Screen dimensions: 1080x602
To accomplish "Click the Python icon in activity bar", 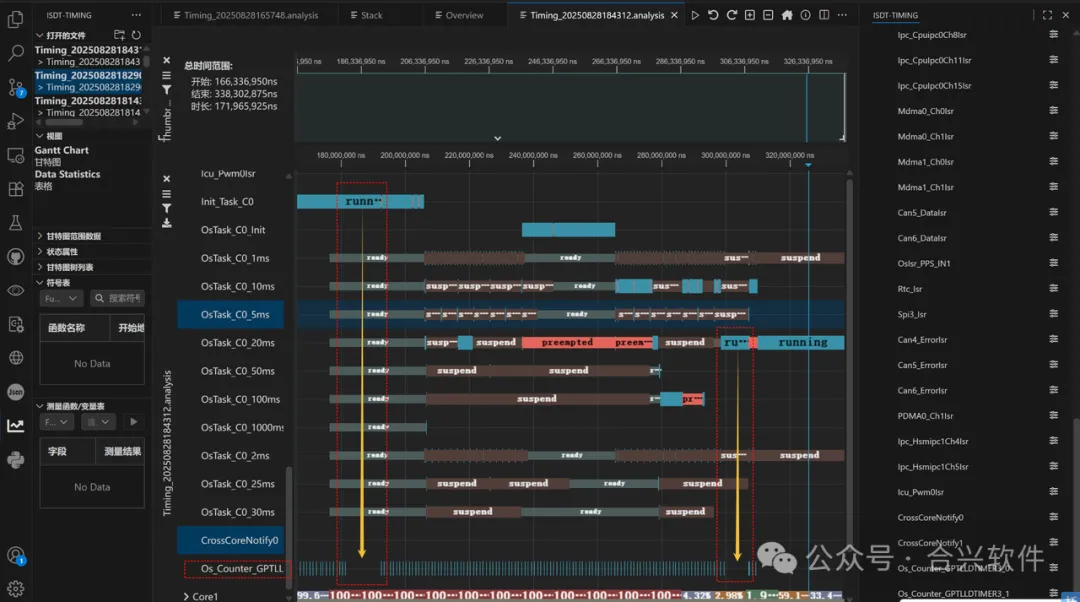I will tap(15, 459).
